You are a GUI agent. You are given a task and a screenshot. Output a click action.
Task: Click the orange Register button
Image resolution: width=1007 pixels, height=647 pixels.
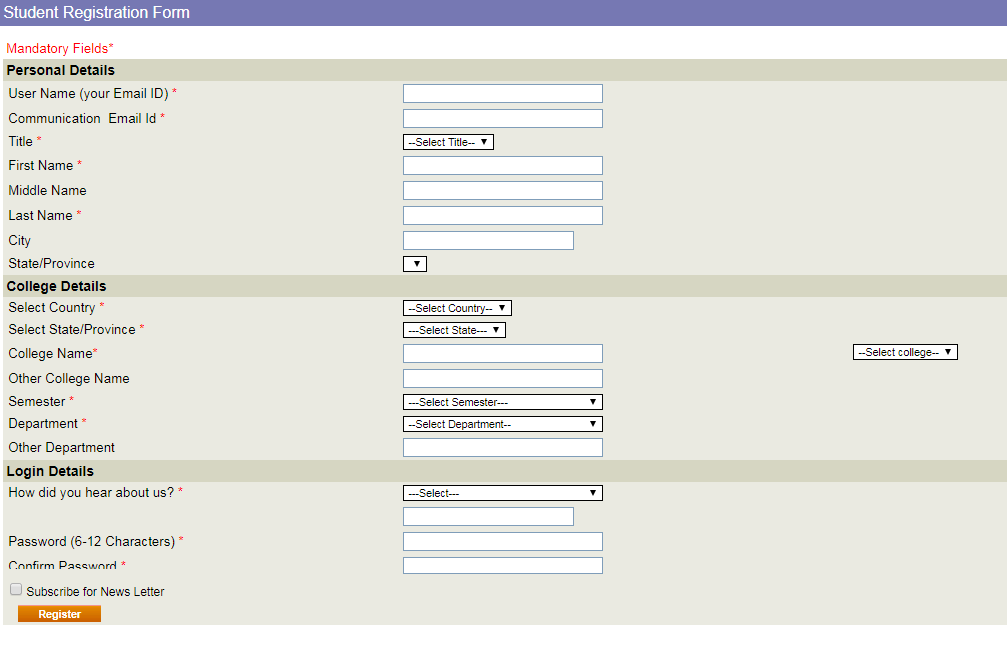pyautogui.click(x=59, y=614)
